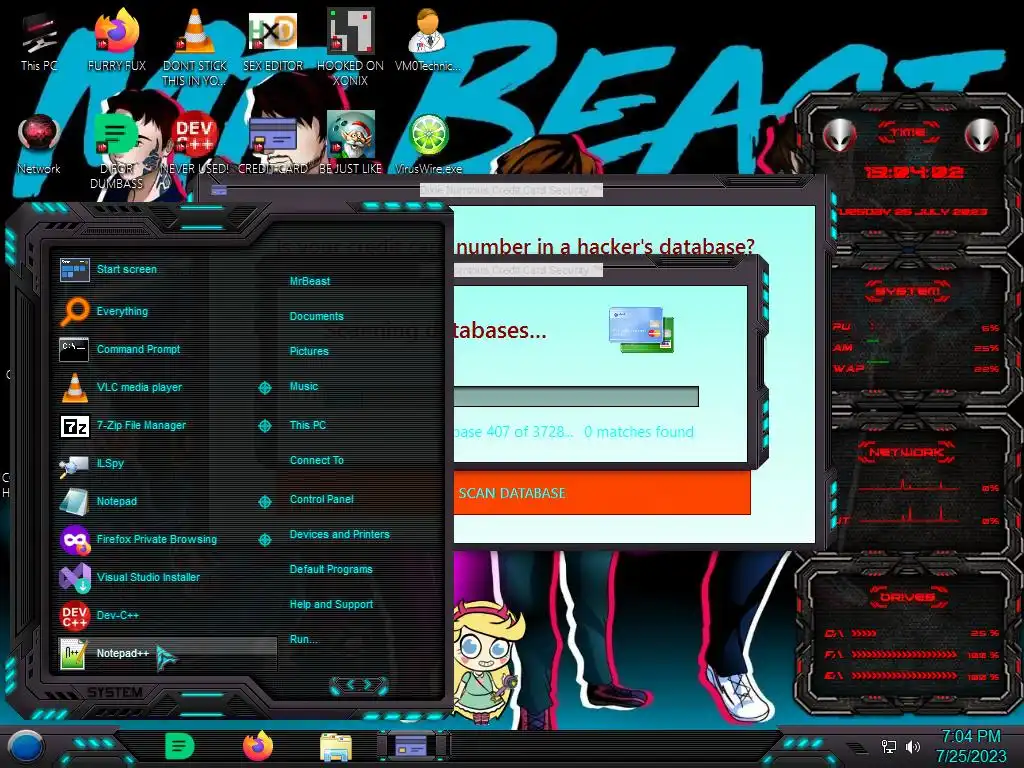Open the Network desktop icon
The width and height of the screenshot is (1024, 768).
(39, 144)
